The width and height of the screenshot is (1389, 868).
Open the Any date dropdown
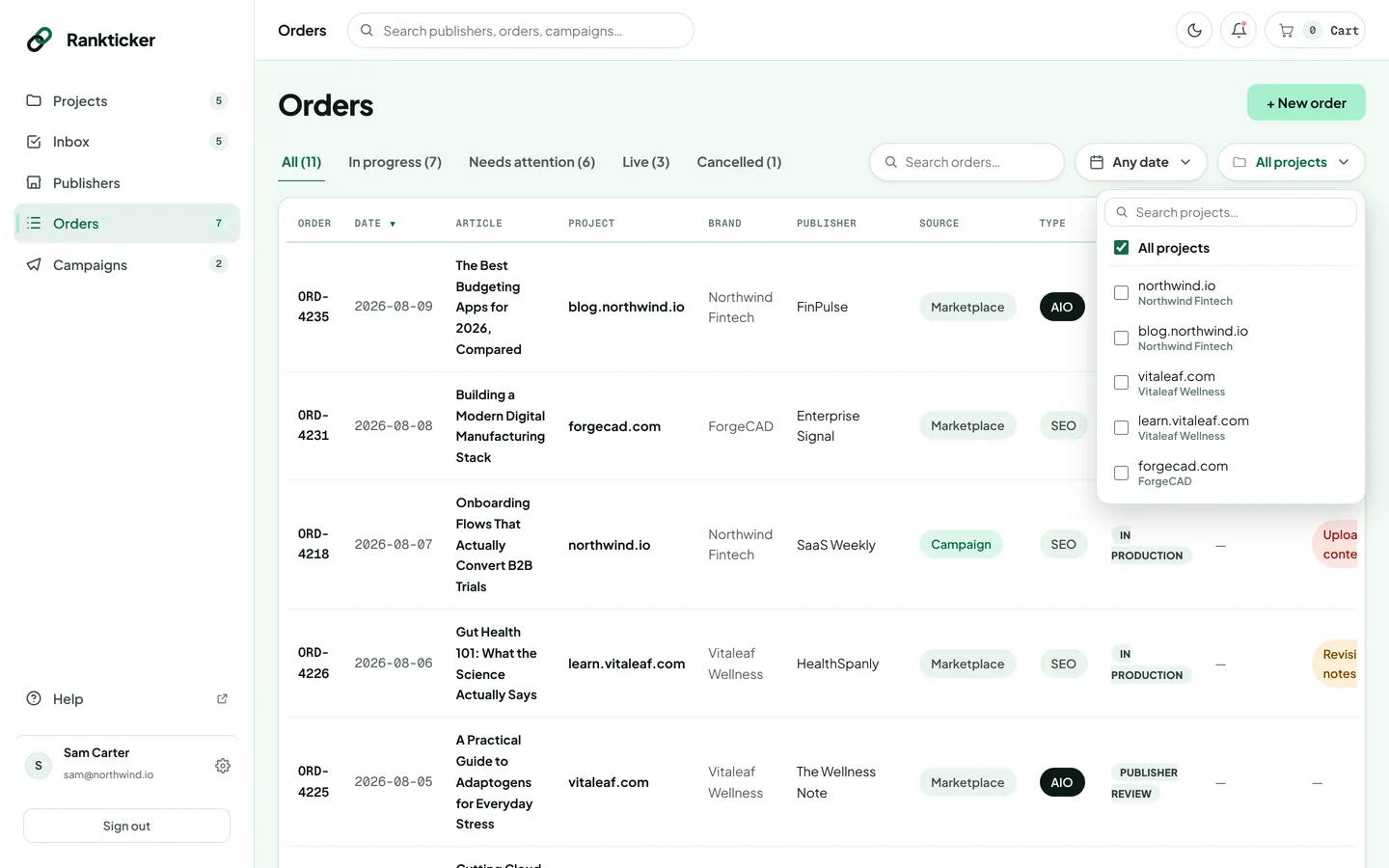(1140, 162)
